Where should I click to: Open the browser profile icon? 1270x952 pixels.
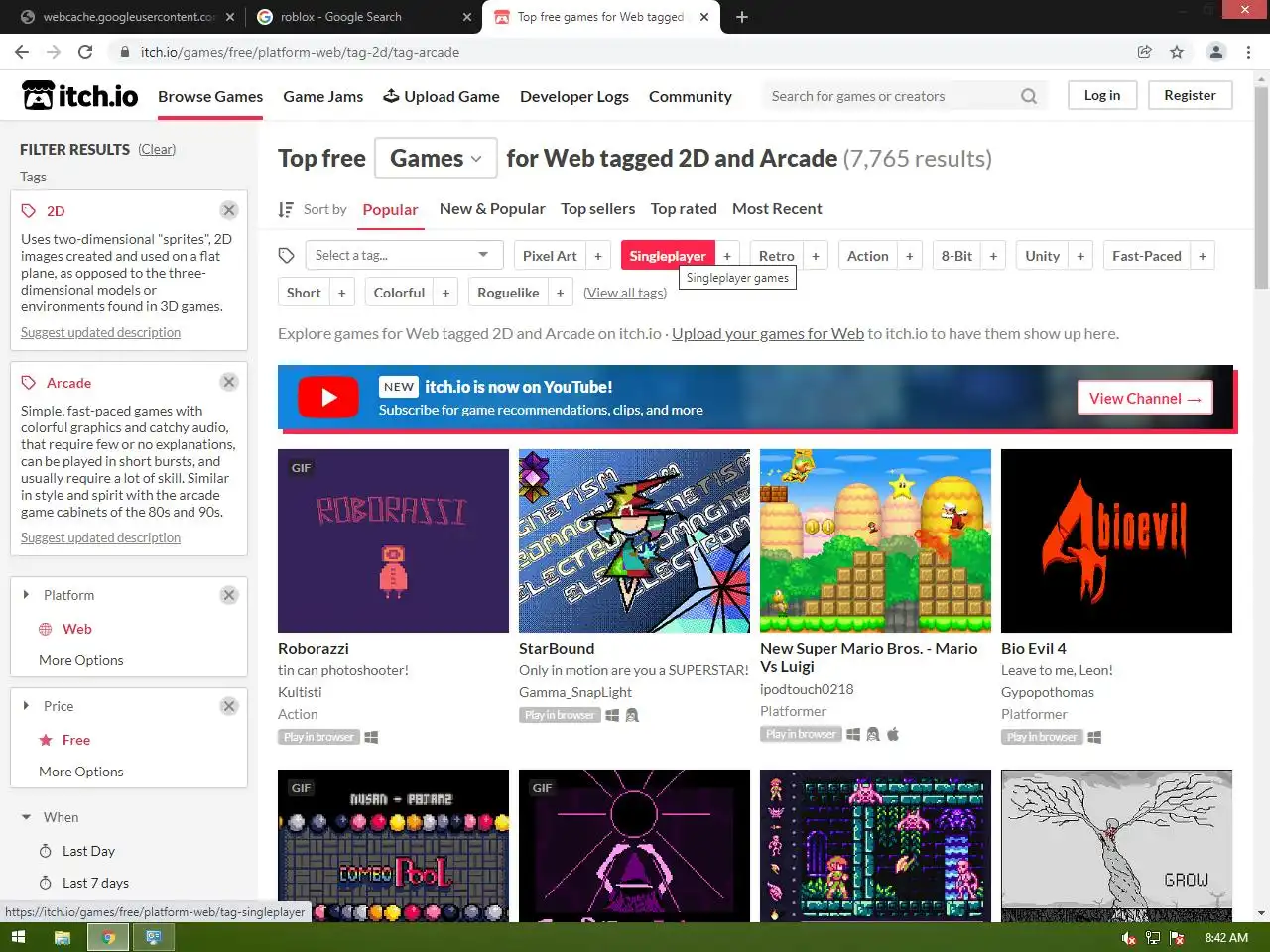pyautogui.click(x=1215, y=52)
